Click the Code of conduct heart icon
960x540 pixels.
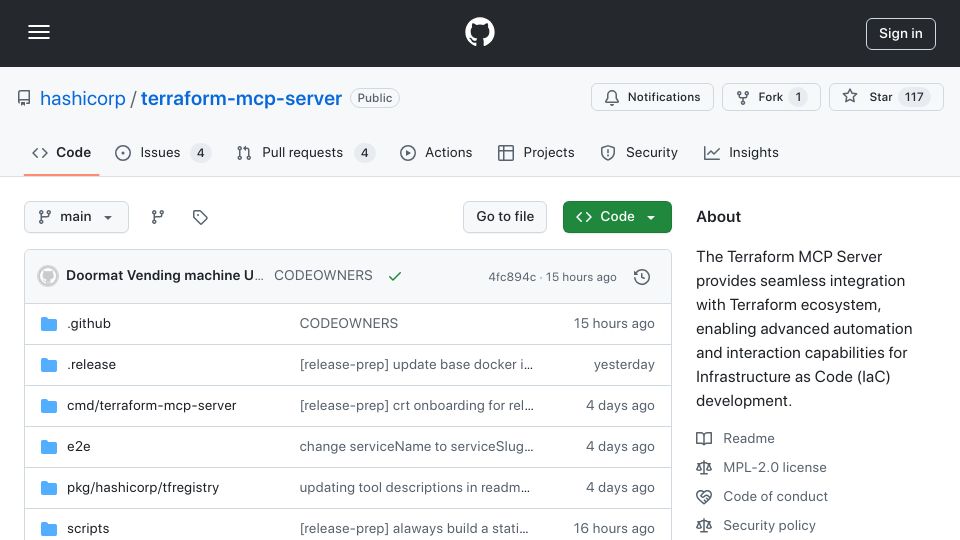(x=704, y=497)
